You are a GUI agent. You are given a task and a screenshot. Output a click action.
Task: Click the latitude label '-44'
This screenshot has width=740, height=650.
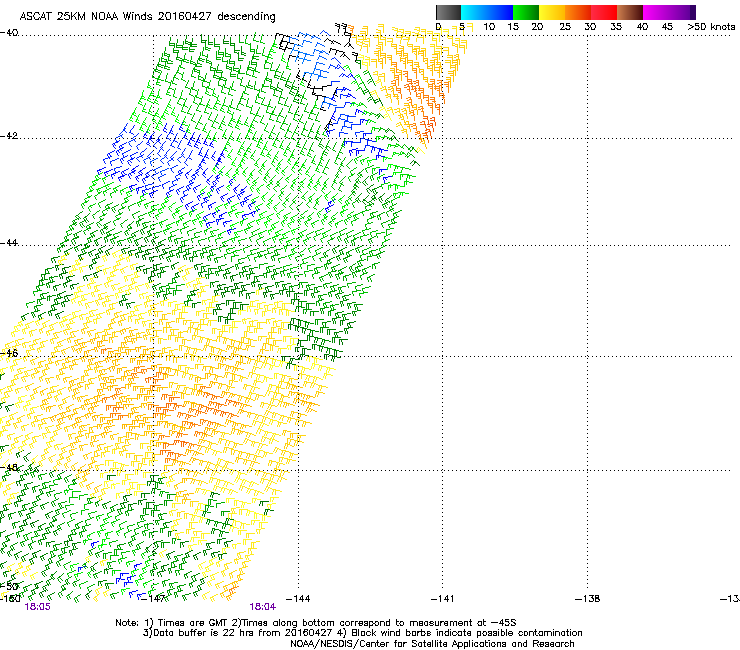tap(9, 243)
